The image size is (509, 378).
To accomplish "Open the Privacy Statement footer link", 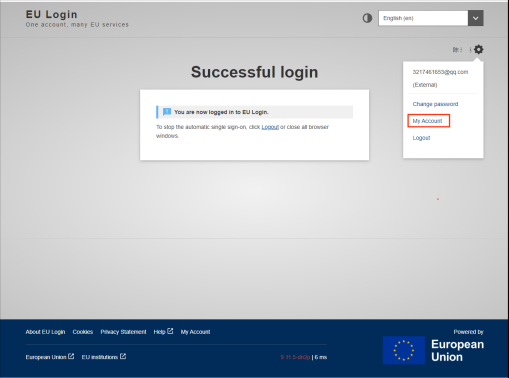I will pyautogui.click(x=123, y=332).
